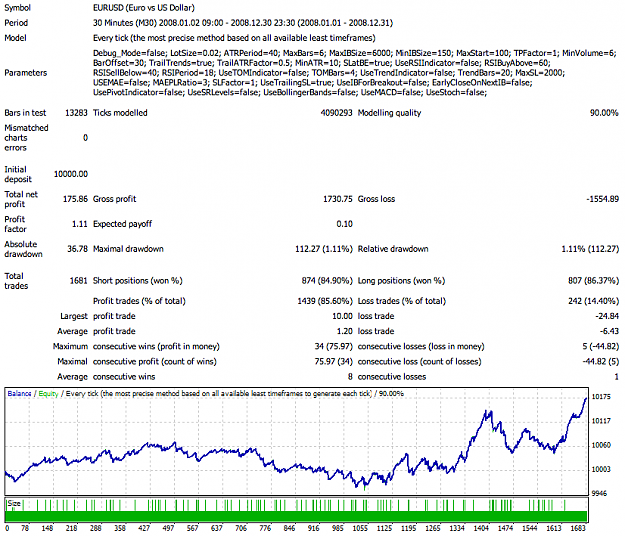The height and width of the screenshot is (536, 625).
Task: Select the Profit factor value 1.11
Action: point(80,224)
